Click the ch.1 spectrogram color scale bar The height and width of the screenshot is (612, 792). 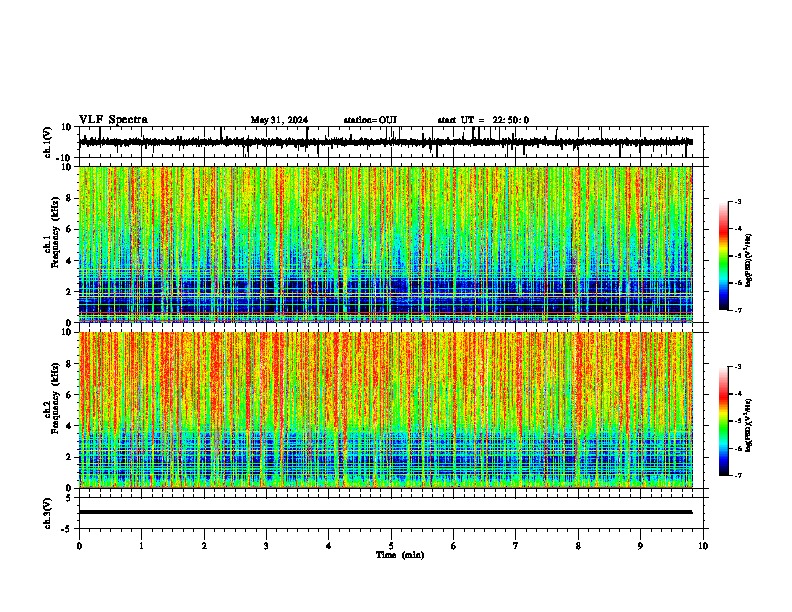point(723,256)
